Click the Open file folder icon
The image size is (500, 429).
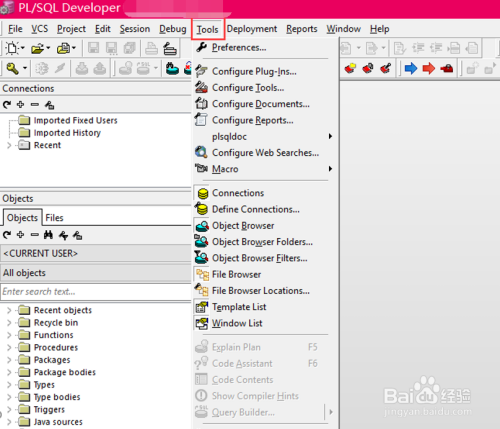(37, 48)
